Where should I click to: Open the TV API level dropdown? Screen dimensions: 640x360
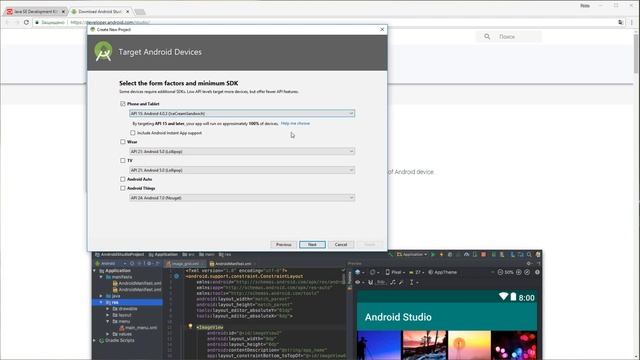242,170
